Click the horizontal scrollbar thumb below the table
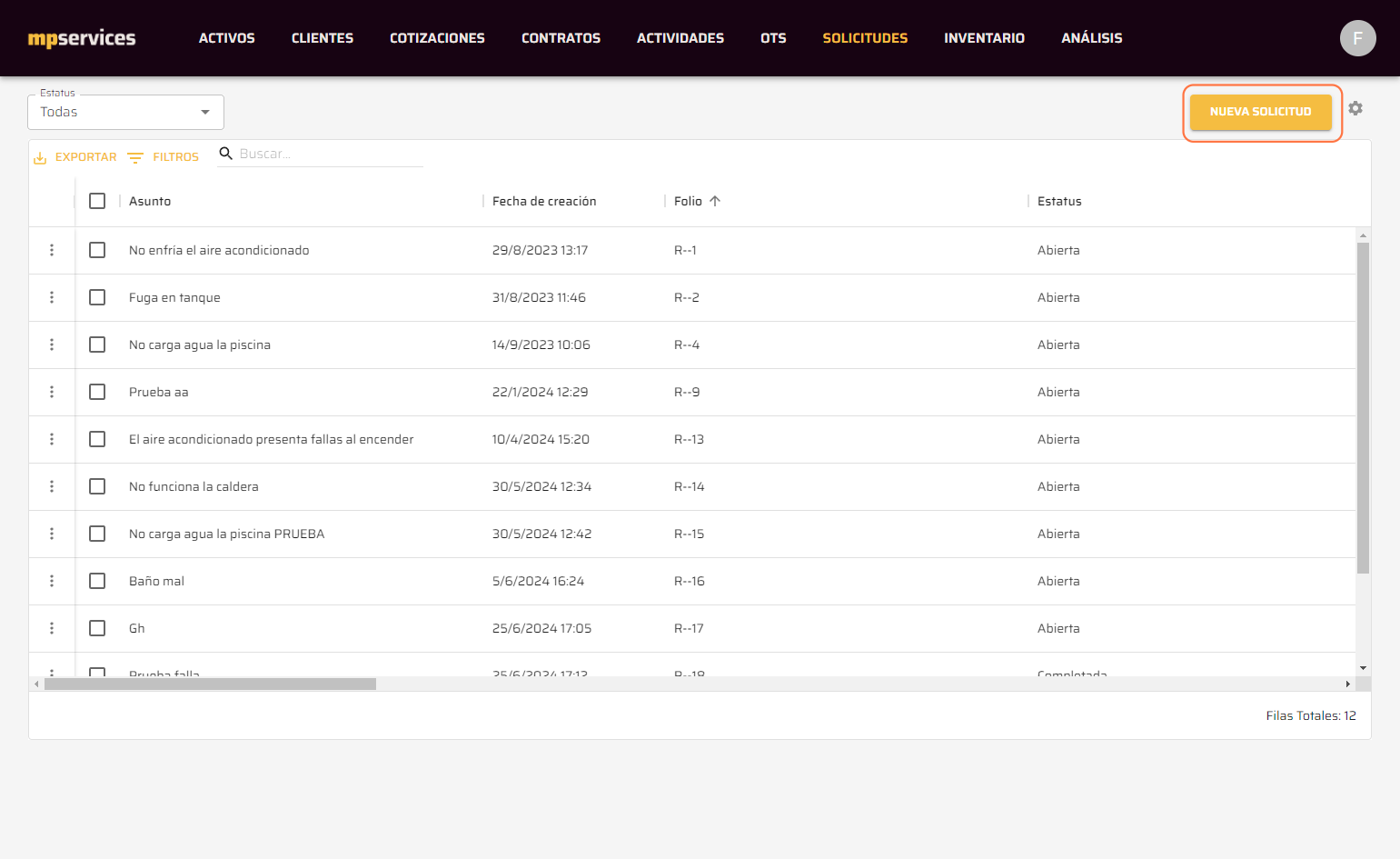Image resolution: width=1400 pixels, height=859 pixels. pyautogui.click(x=210, y=684)
